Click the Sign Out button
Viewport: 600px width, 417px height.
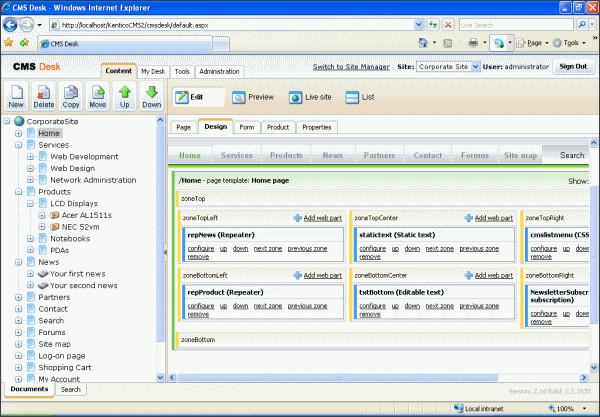[x=573, y=67]
